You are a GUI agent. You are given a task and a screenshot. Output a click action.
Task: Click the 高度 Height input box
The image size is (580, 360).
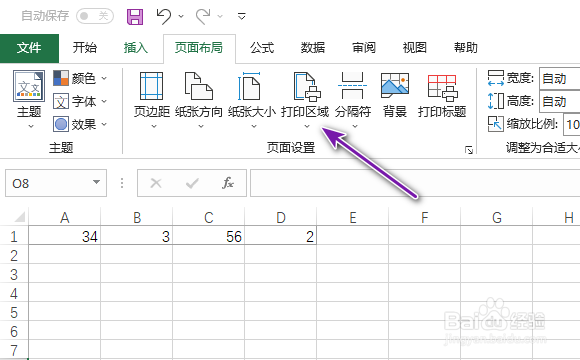[559, 101]
